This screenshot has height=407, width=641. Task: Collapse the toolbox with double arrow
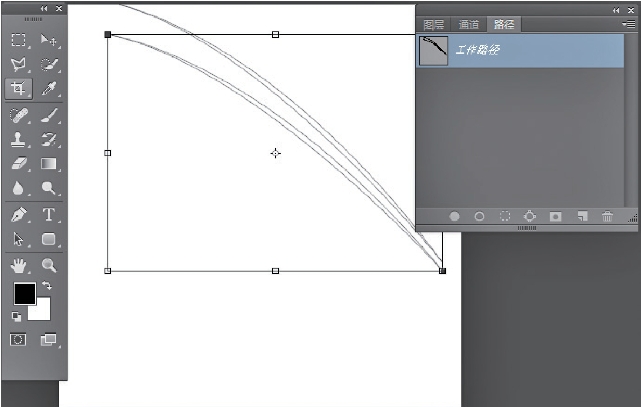(43, 8)
